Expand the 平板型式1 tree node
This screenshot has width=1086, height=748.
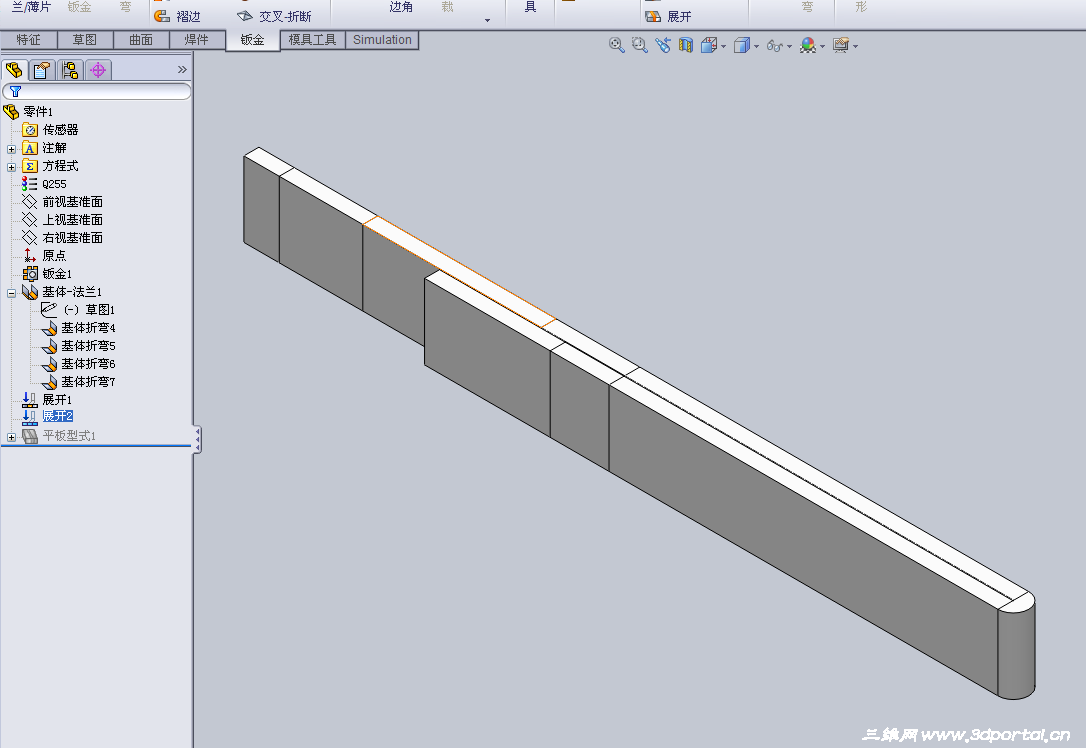11,437
